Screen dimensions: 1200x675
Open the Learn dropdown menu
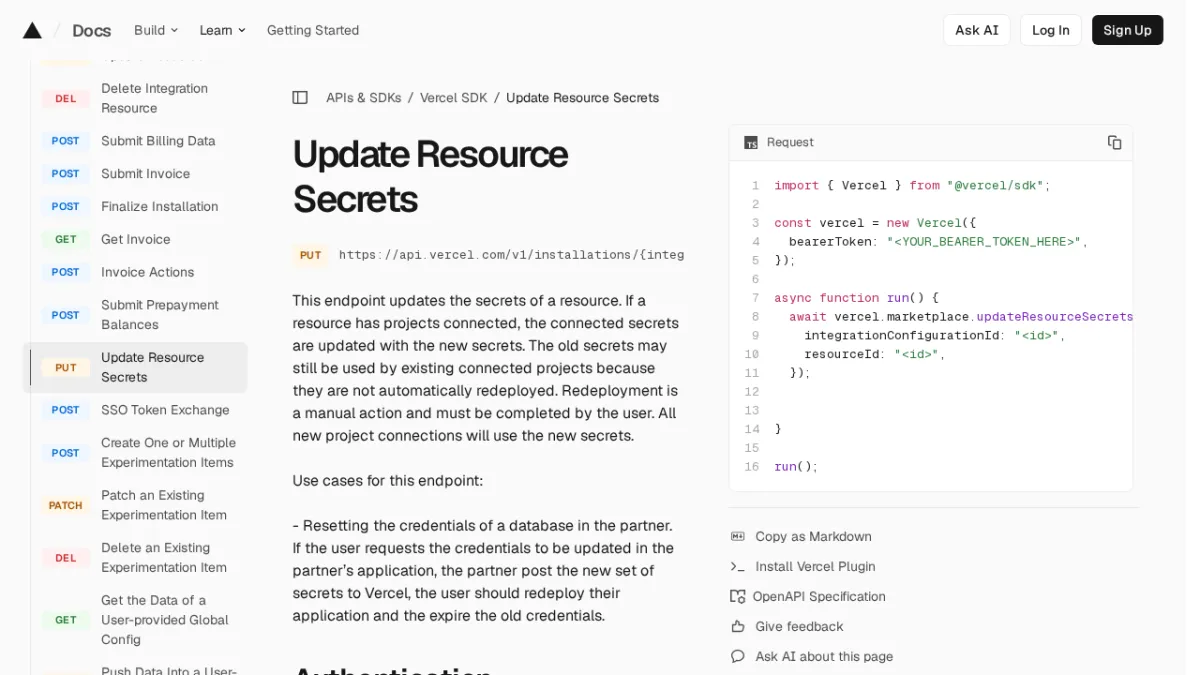222,30
